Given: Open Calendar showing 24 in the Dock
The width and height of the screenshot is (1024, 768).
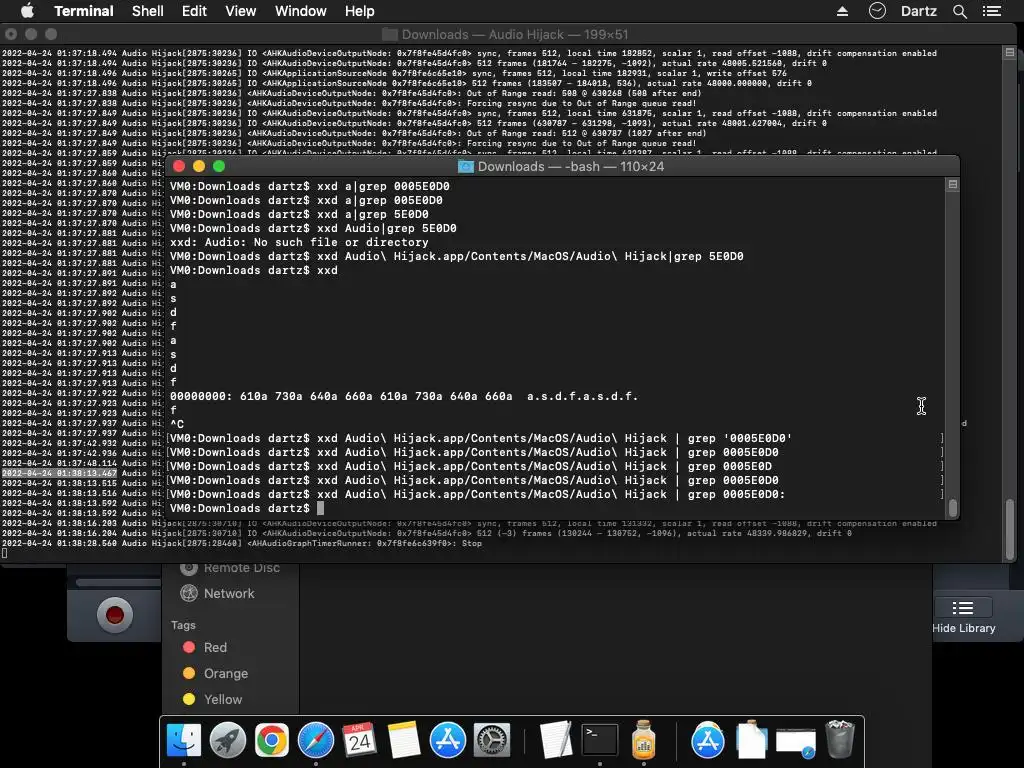Looking at the screenshot, I should (x=359, y=740).
